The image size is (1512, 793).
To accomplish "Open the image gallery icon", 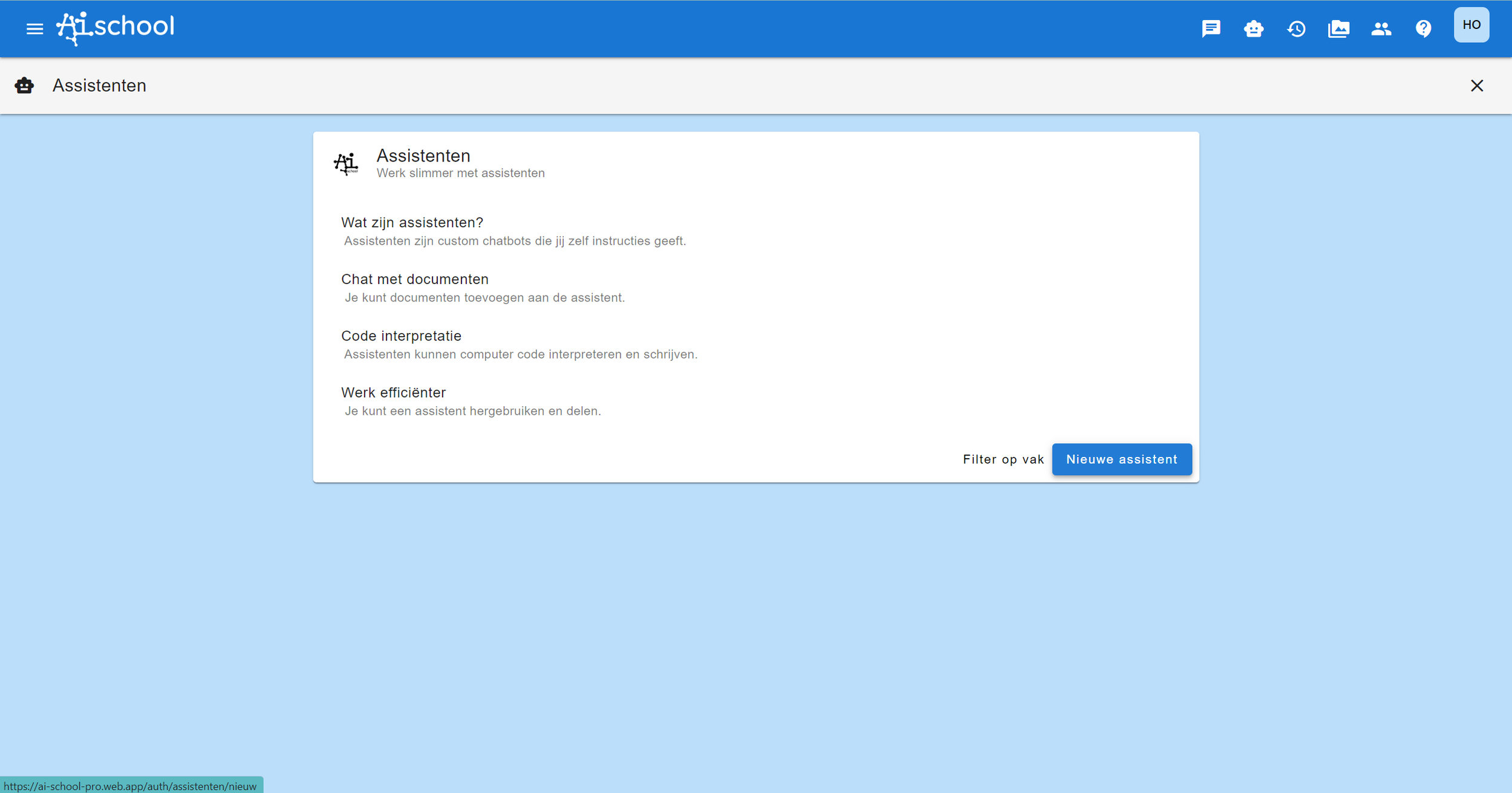I will coord(1338,28).
